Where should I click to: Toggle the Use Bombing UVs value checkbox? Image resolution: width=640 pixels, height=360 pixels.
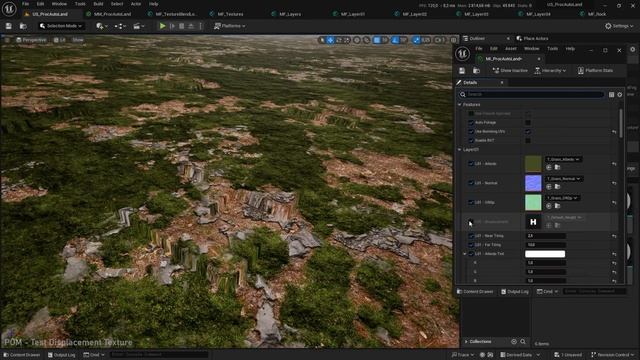click(x=528, y=131)
